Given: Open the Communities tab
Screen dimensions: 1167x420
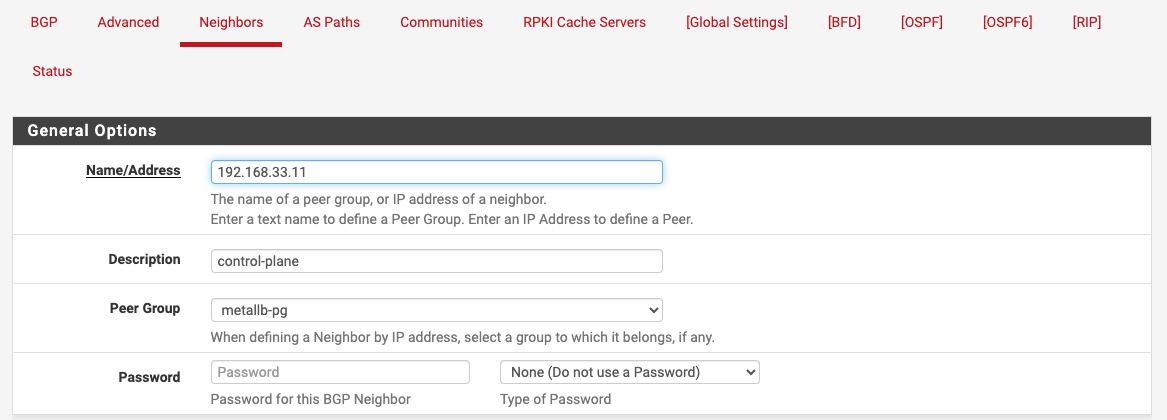Looking at the screenshot, I should 441,22.
